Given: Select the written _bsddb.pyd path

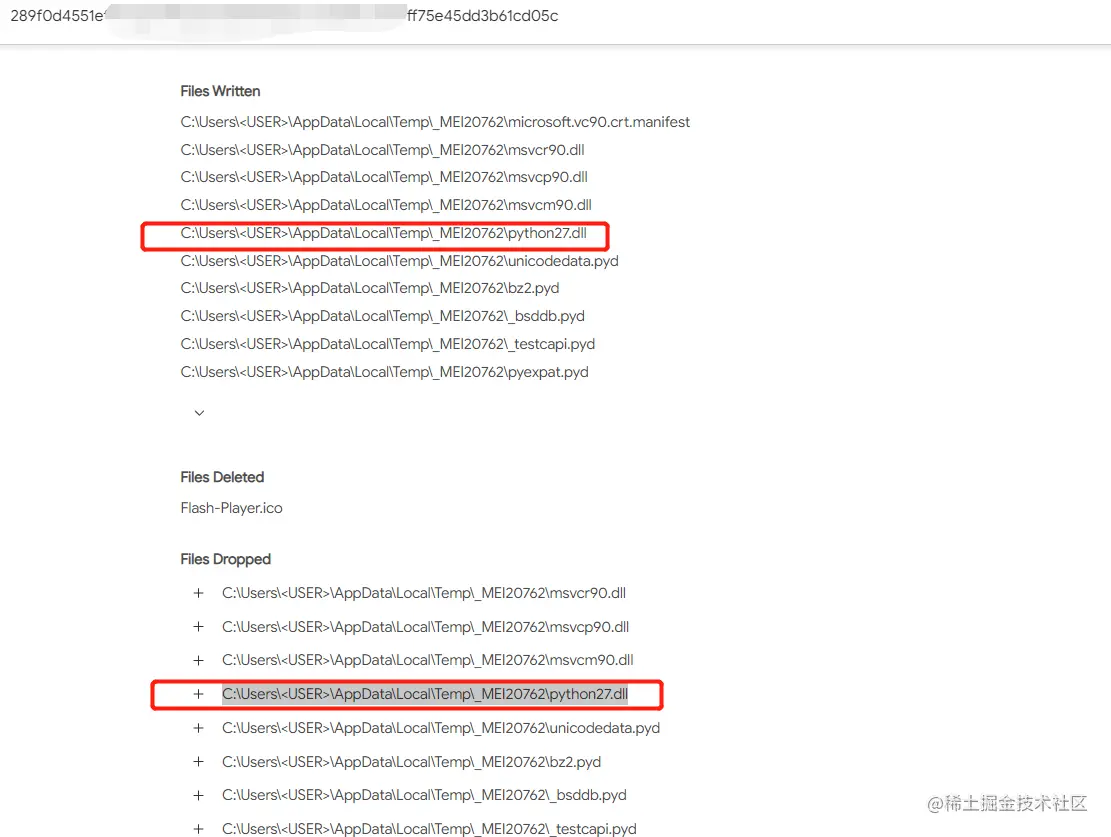Looking at the screenshot, I should tap(383, 316).
